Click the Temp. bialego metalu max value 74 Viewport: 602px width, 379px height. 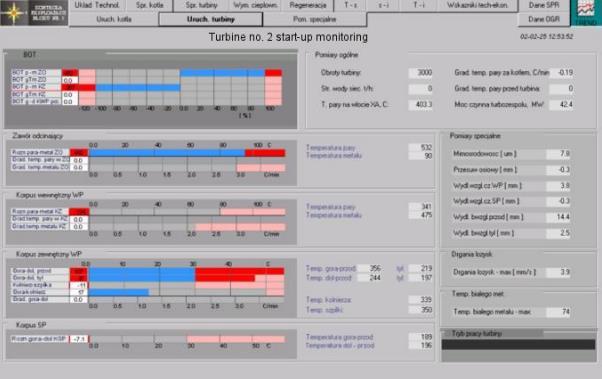[558, 312]
